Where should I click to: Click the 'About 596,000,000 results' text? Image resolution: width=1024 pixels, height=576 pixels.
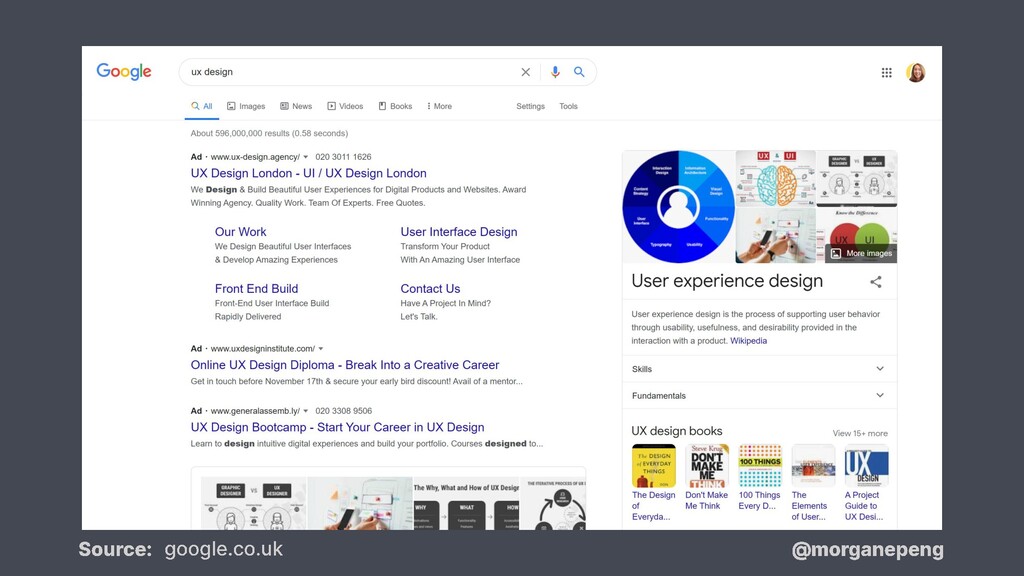pyautogui.click(x=269, y=133)
